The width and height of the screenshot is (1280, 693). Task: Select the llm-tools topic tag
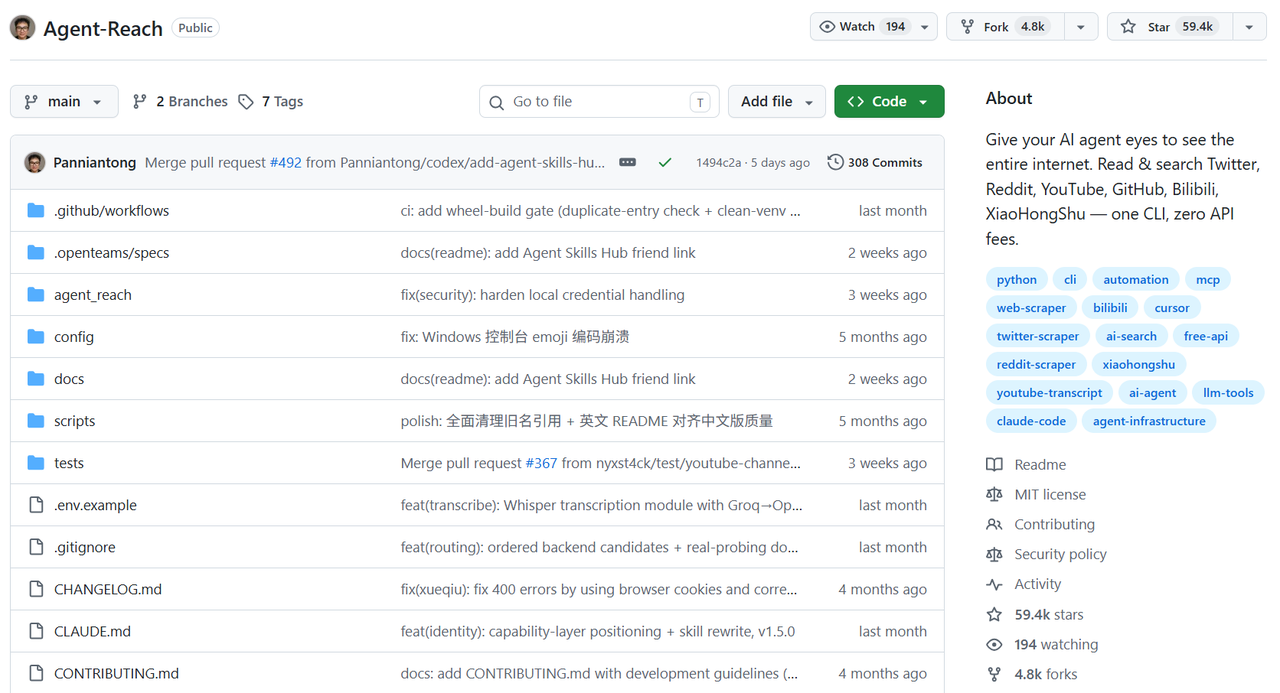tap(1228, 392)
